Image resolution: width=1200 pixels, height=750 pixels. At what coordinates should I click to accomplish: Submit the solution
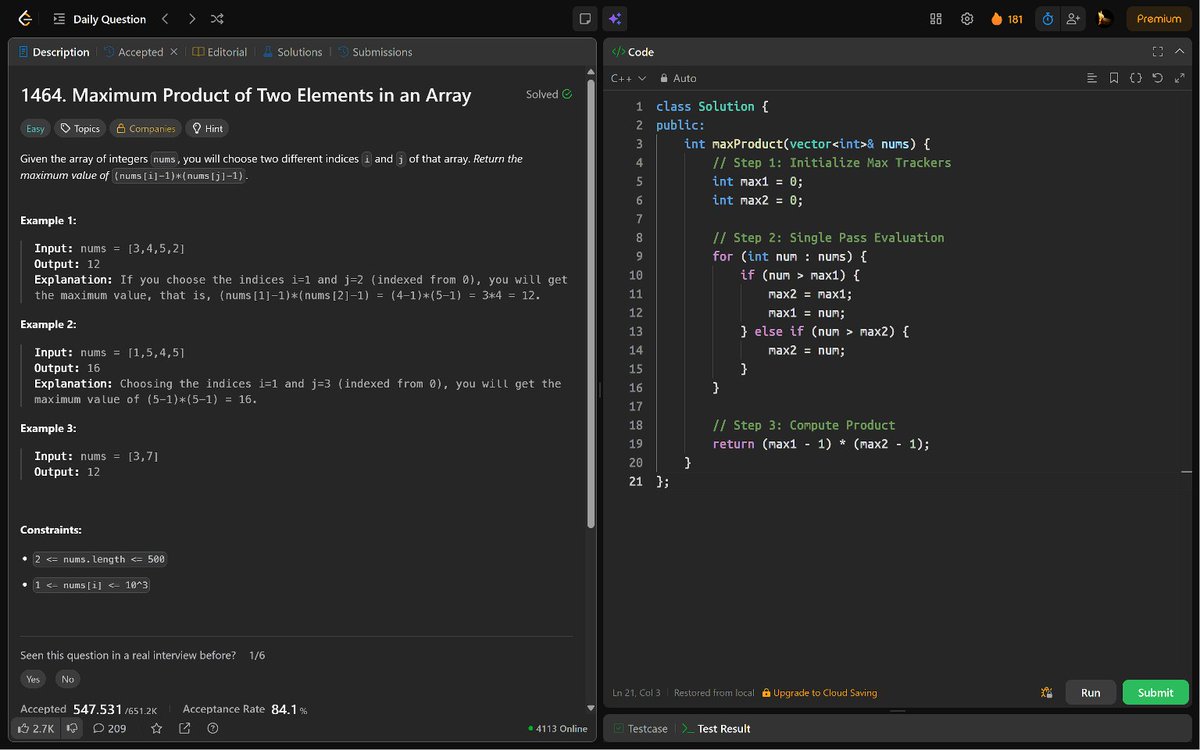click(1155, 692)
